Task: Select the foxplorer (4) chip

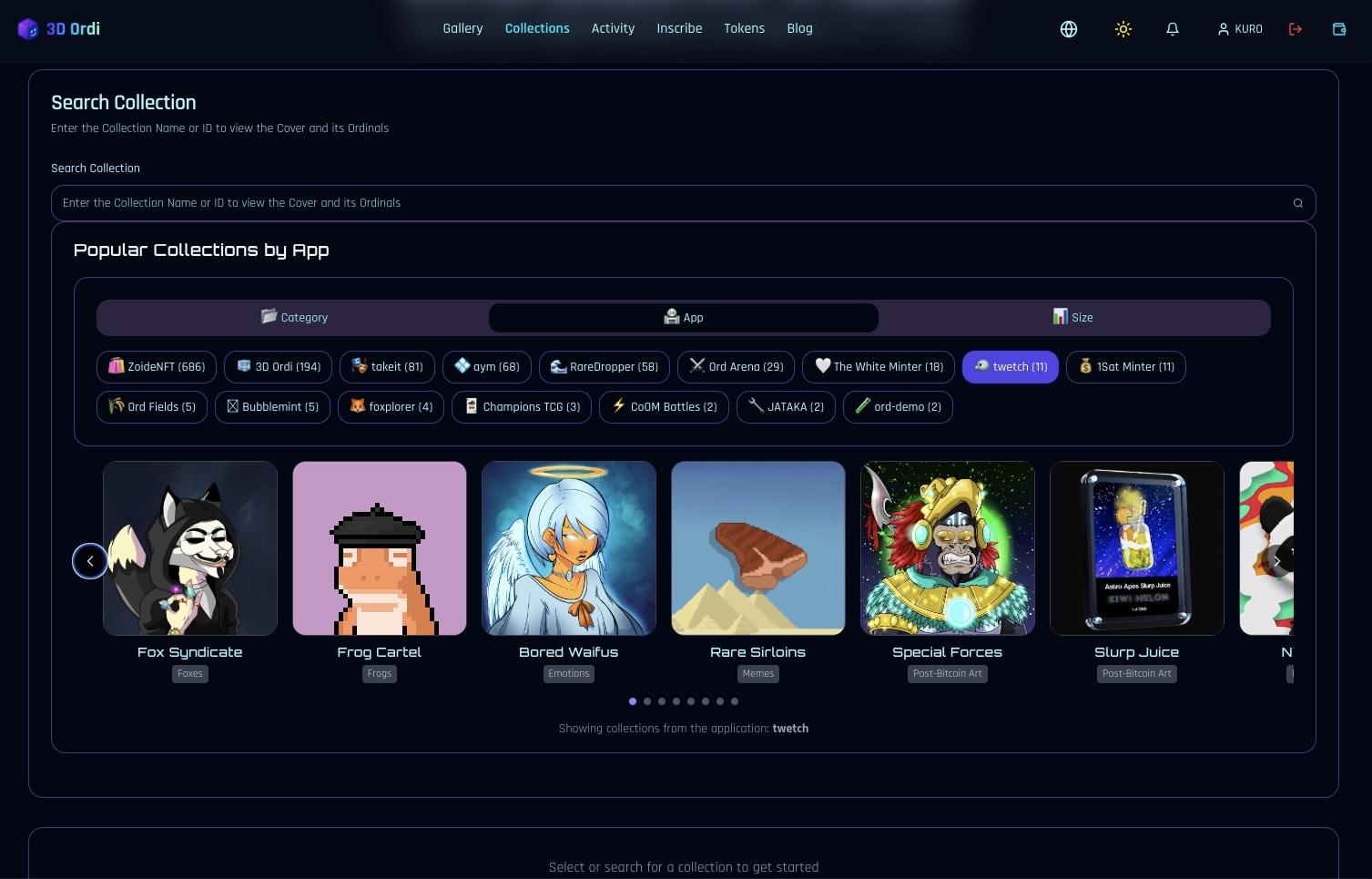Action: 391,407
